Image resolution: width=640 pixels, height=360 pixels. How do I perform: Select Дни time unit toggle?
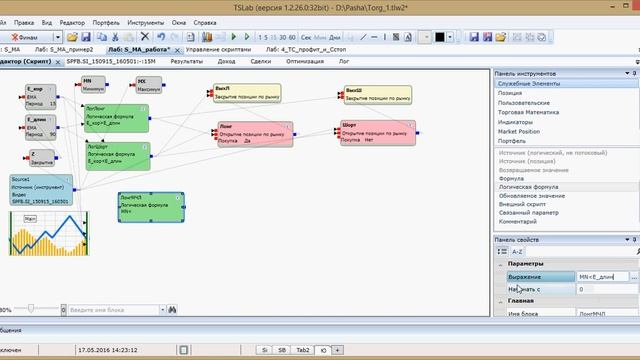(335, 37)
